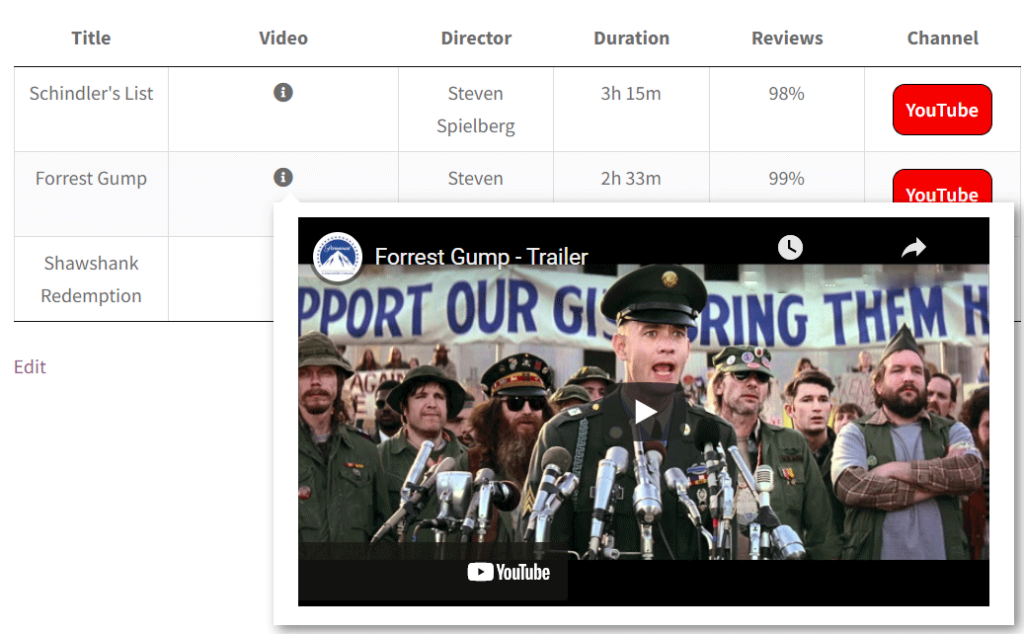Click the 'Forrest Gump - Trailer' video title
Image resolution: width=1024 pixels, height=634 pixels.
481,257
